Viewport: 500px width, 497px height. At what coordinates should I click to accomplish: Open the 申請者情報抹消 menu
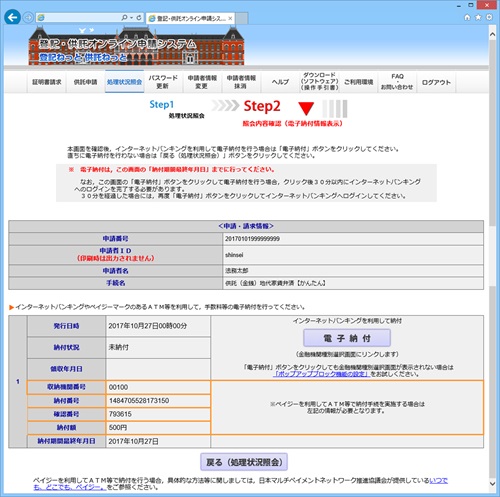pos(241,82)
